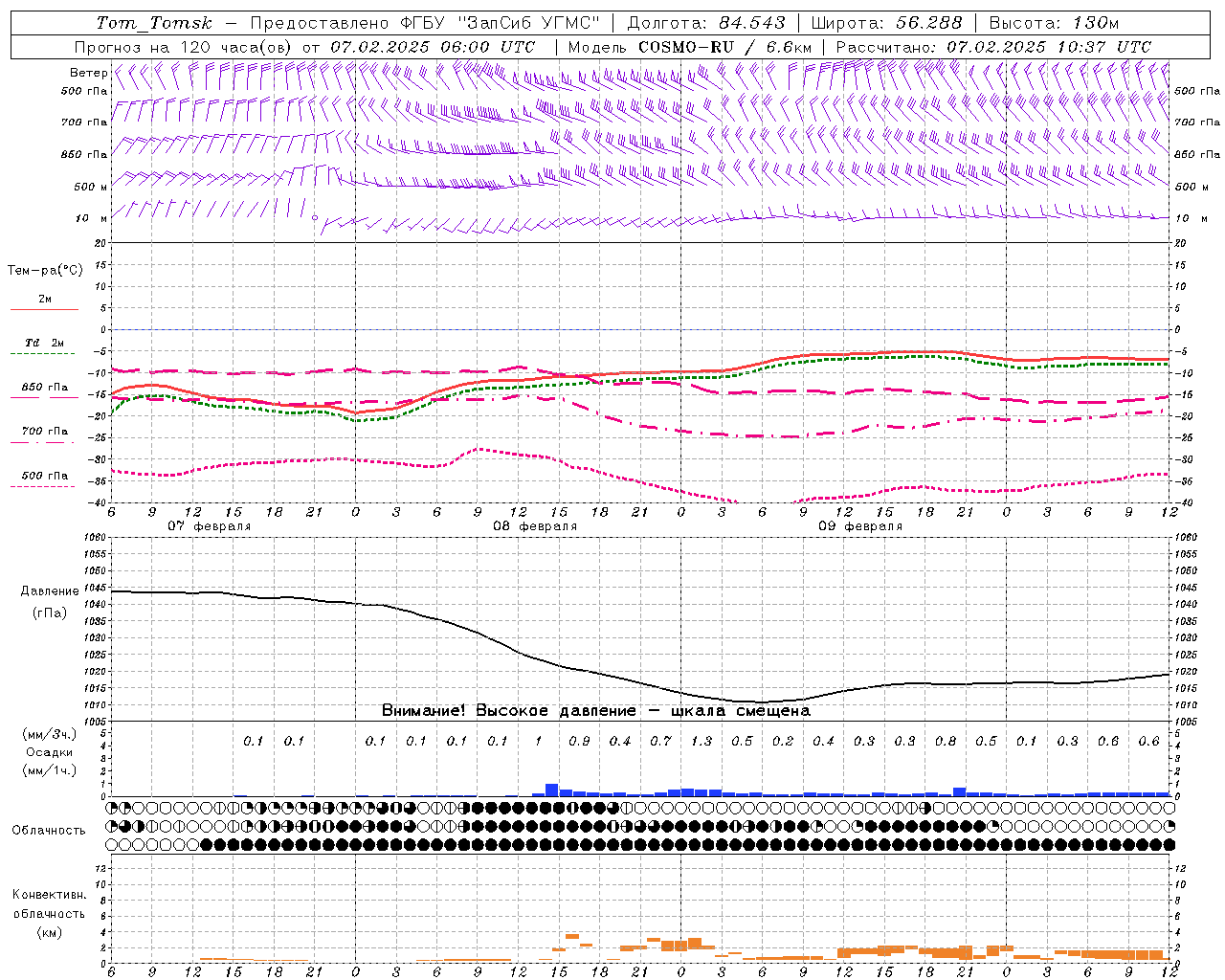
Task: Click the 'Конвективн.' convective cloud label
Action: click(x=50, y=895)
